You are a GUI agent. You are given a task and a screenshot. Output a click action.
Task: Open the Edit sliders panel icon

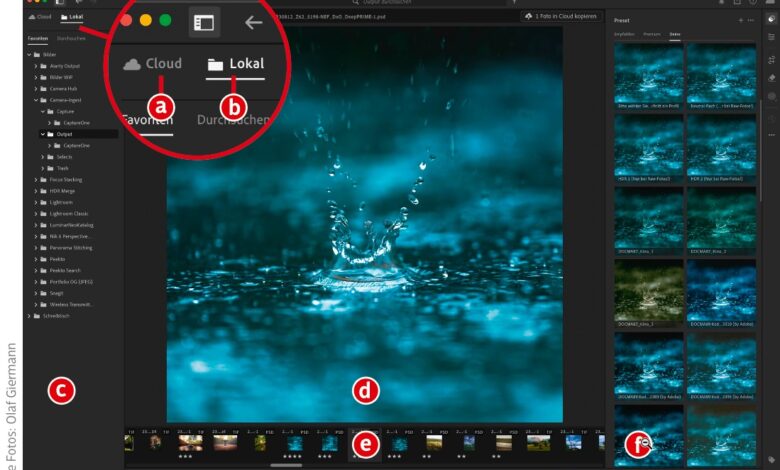(x=772, y=38)
